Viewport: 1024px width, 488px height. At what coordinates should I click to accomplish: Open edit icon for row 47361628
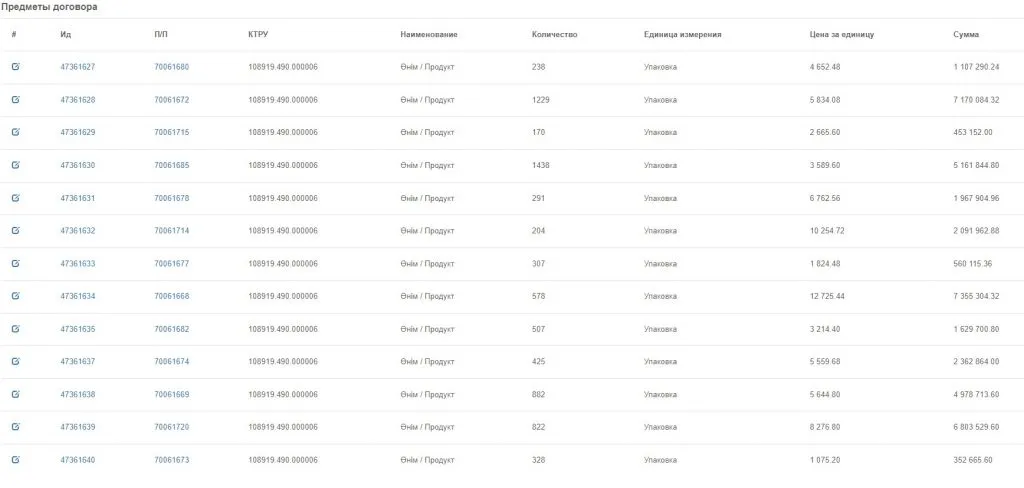tap(15, 100)
